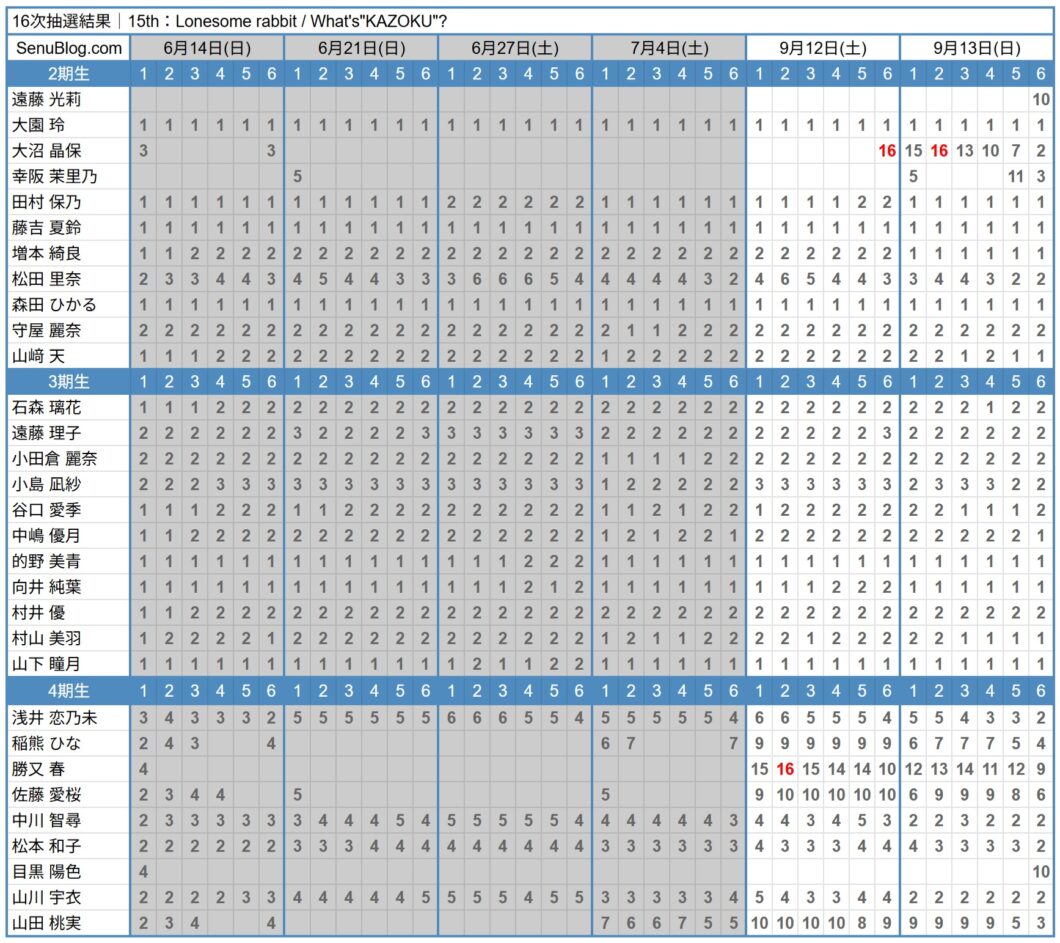Select the name 山﨑 天

[38, 356]
